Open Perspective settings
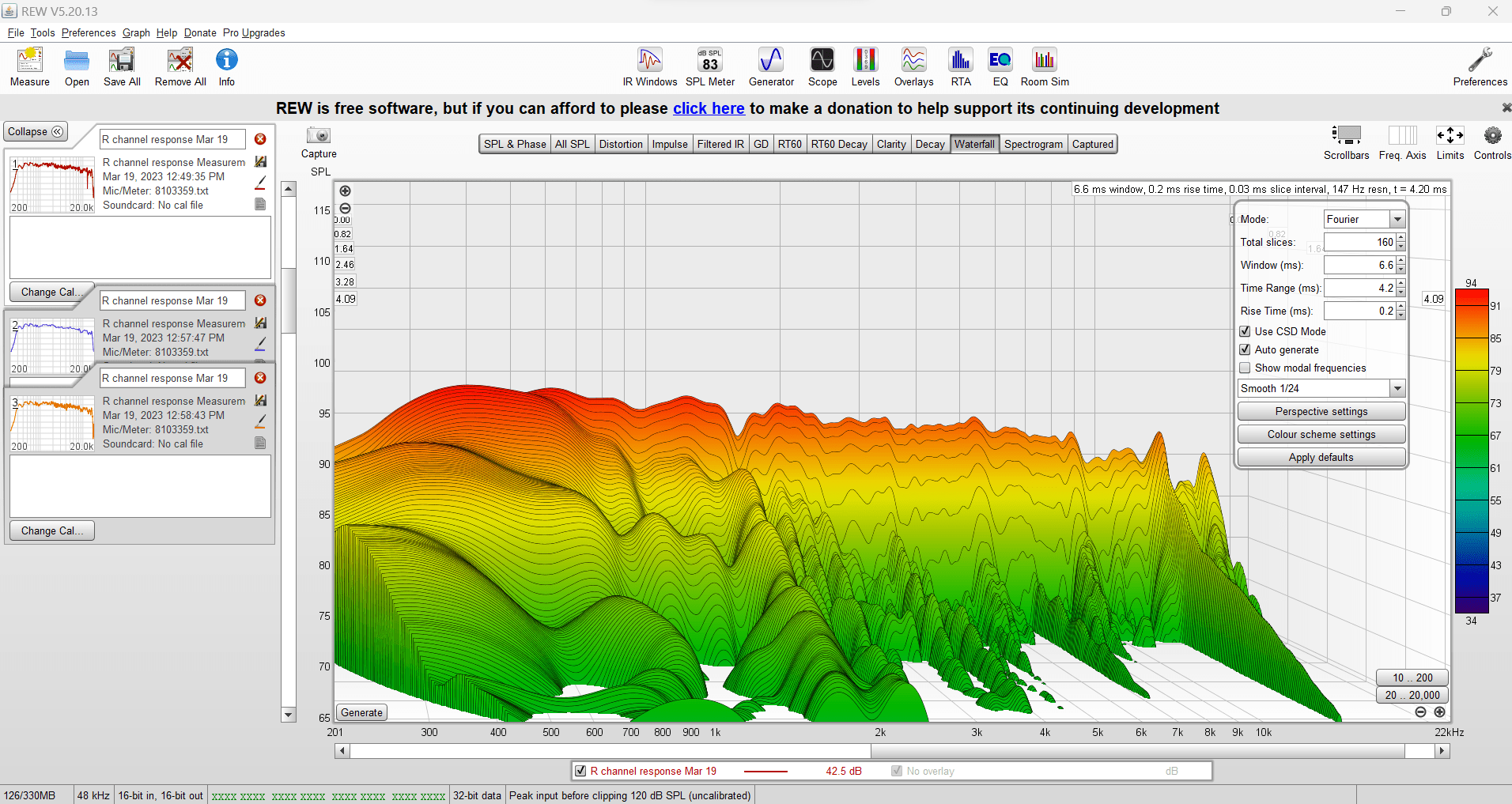1512x804 pixels. coord(1321,411)
